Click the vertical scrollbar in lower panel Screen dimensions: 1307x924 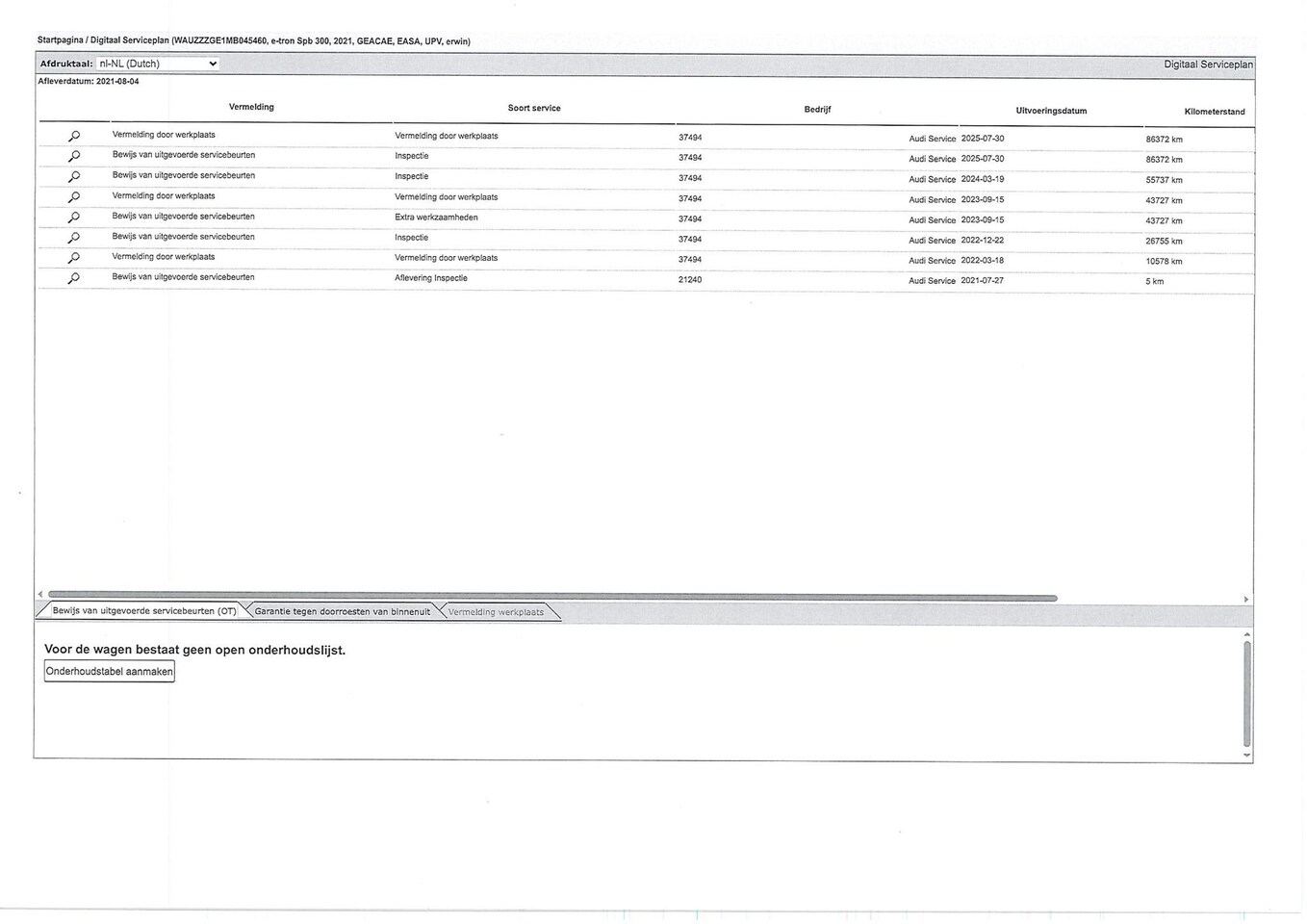click(x=1246, y=693)
